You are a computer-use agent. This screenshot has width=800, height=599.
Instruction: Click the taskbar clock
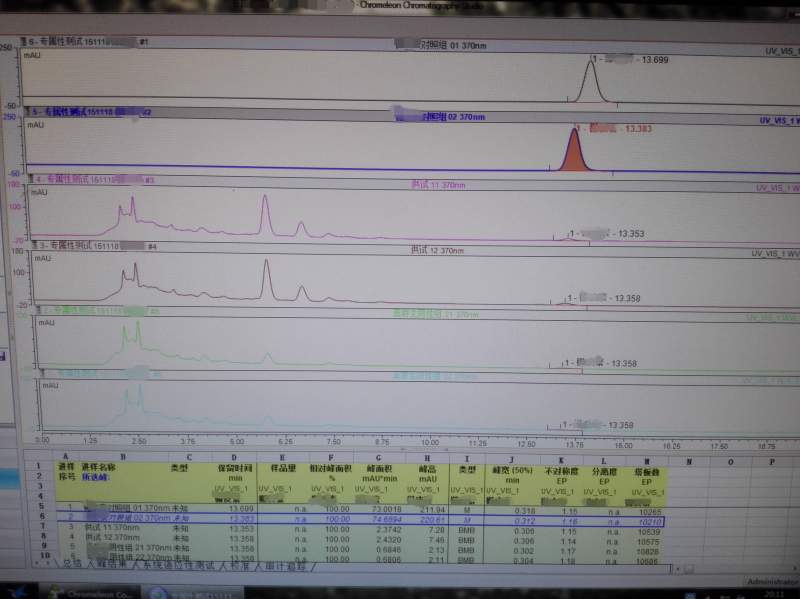coord(774,595)
